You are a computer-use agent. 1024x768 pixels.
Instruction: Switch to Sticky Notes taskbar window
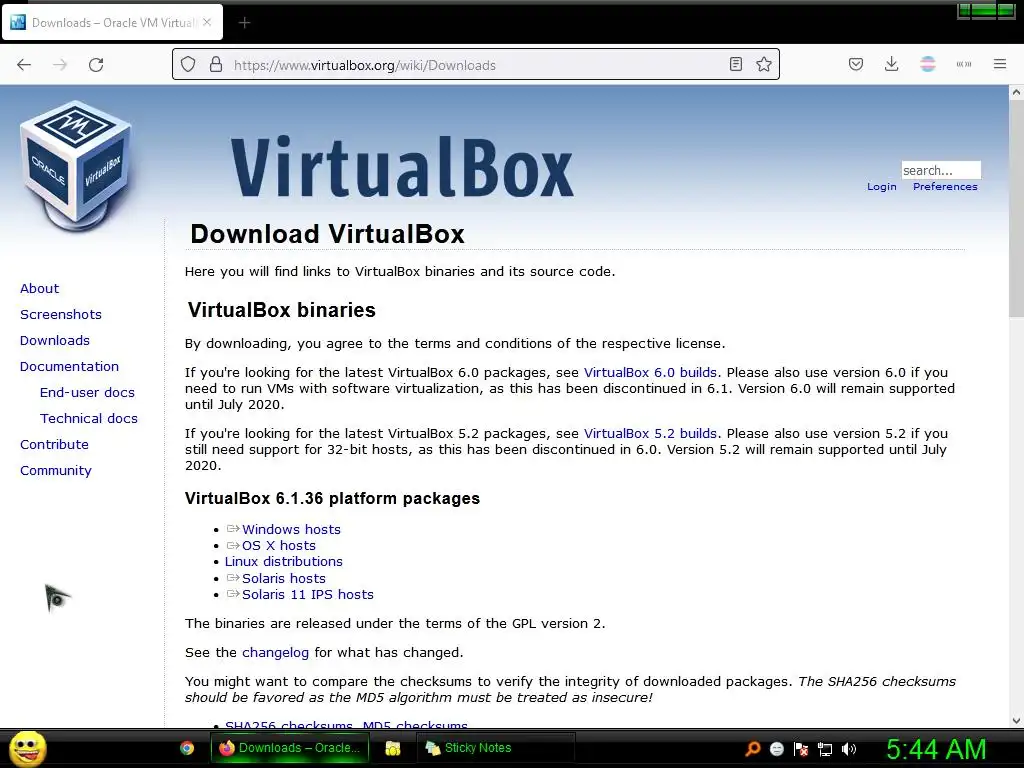pos(496,748)
